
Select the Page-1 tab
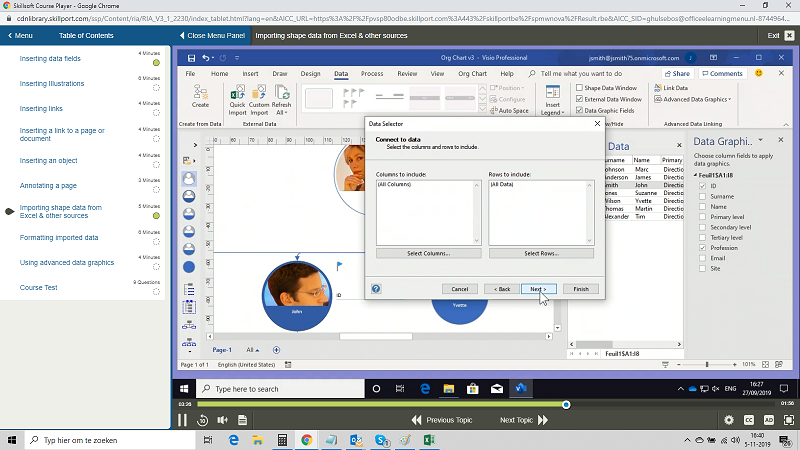222,350
